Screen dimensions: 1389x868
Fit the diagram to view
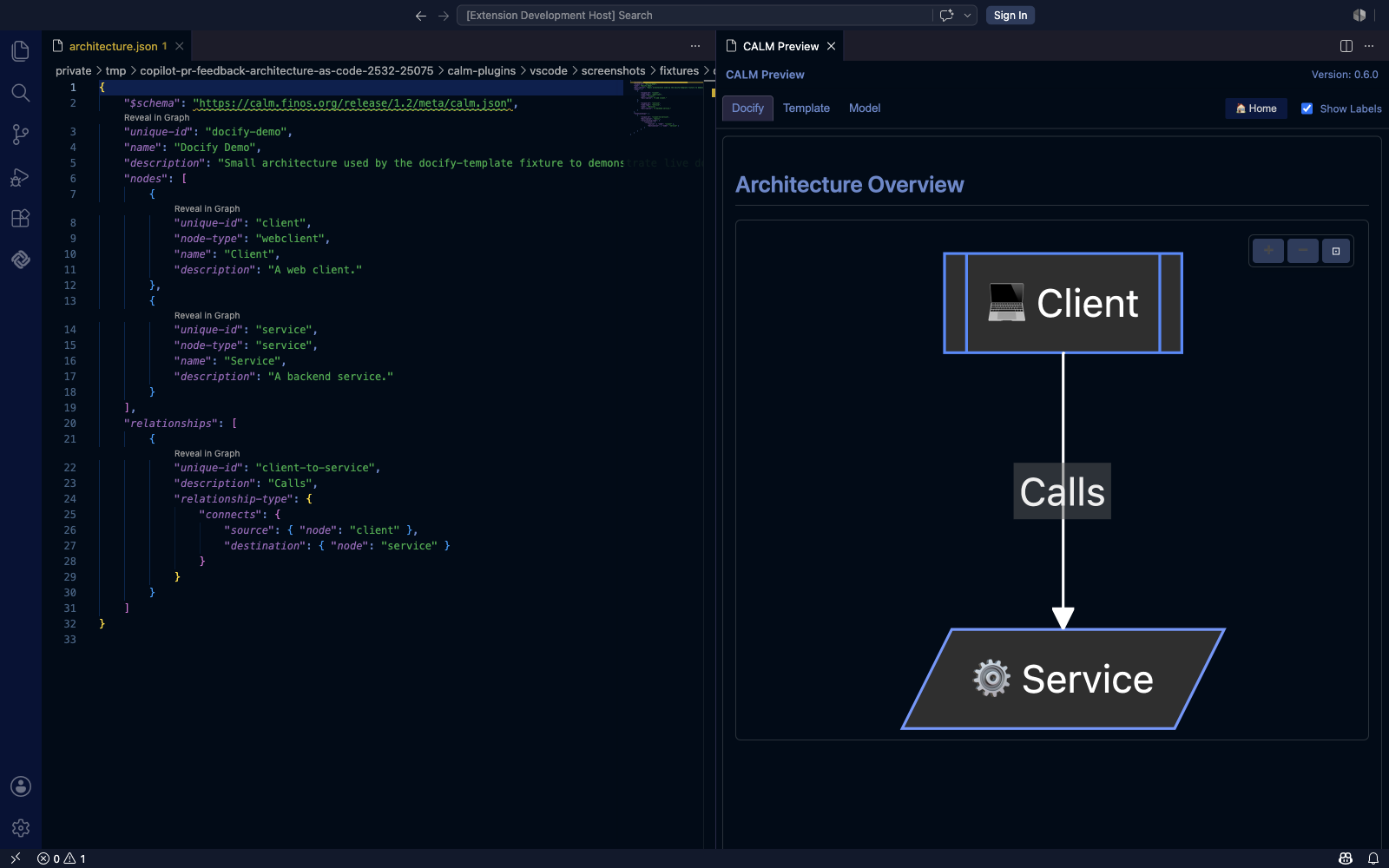click(1336, 251)
